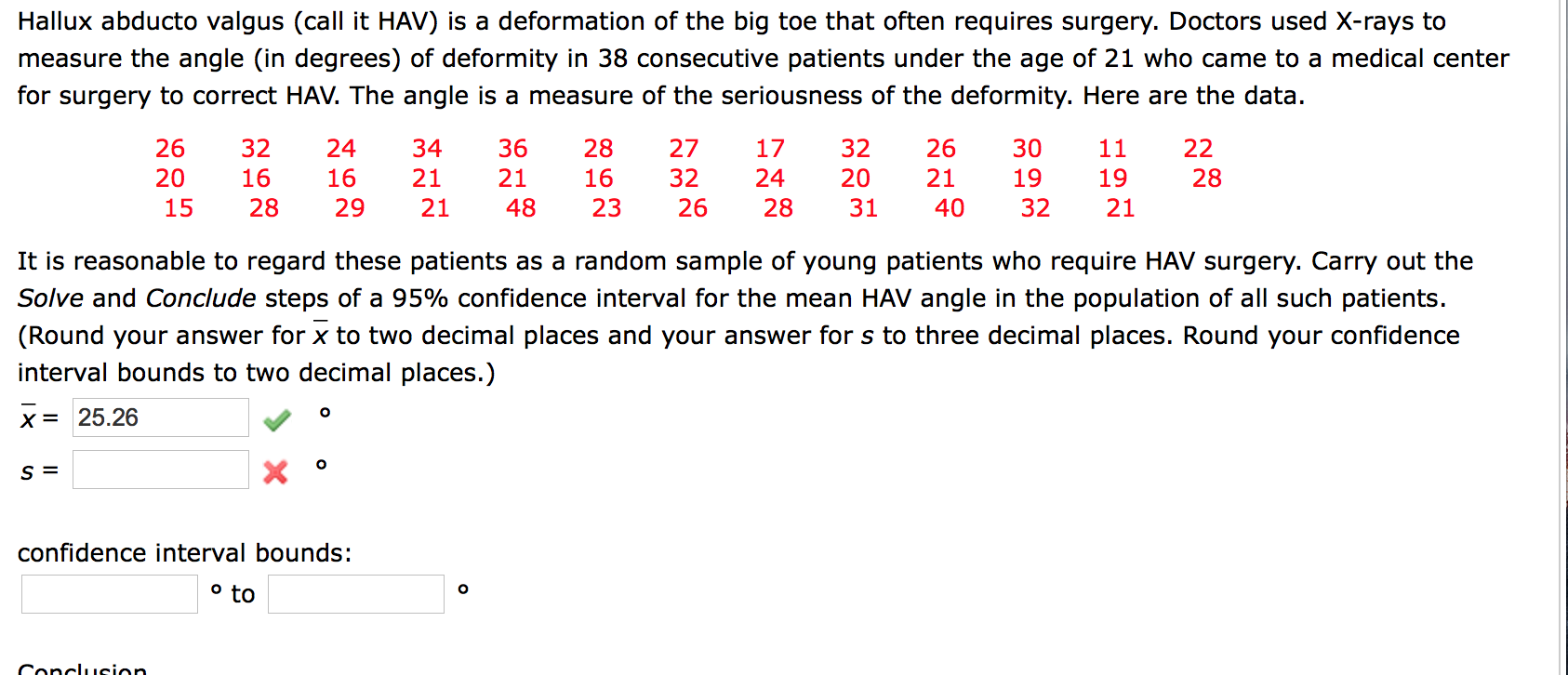Click the degree symbol beside the s field
This screenshot has height=675, width=1568.
(x=320, y=465)
